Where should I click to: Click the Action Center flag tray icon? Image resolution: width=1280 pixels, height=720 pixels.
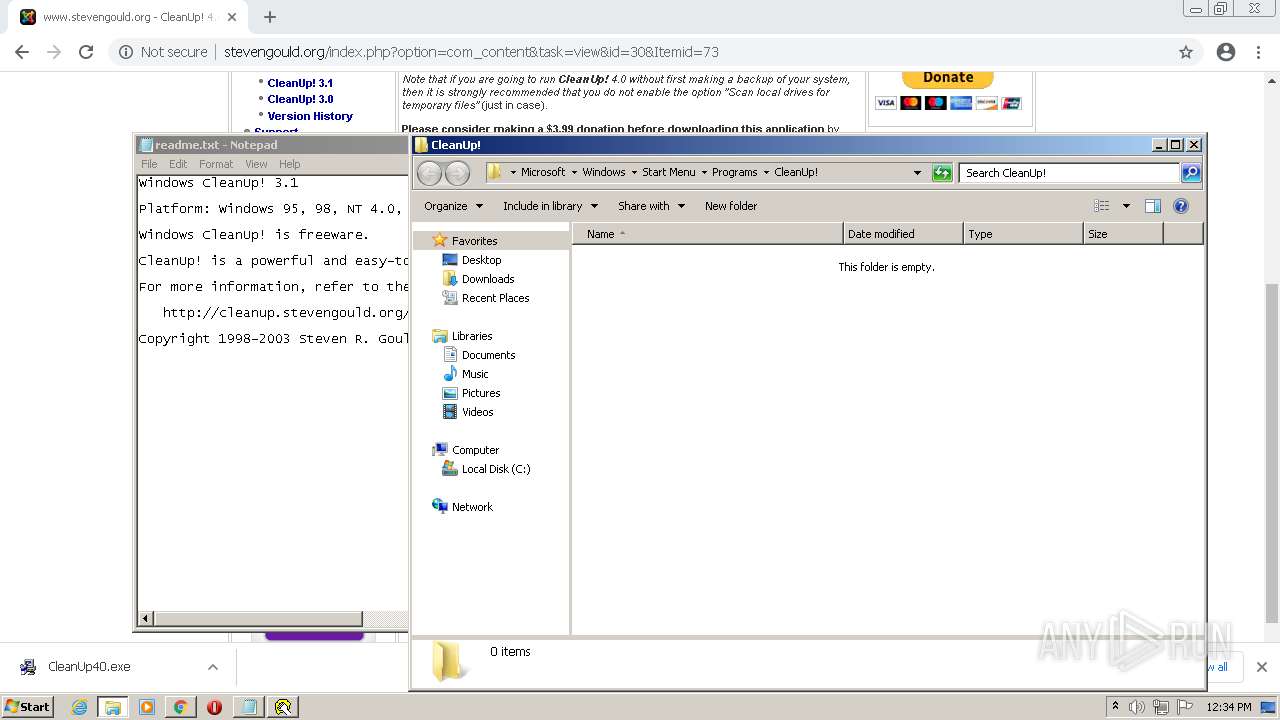tap(1185, 707)
